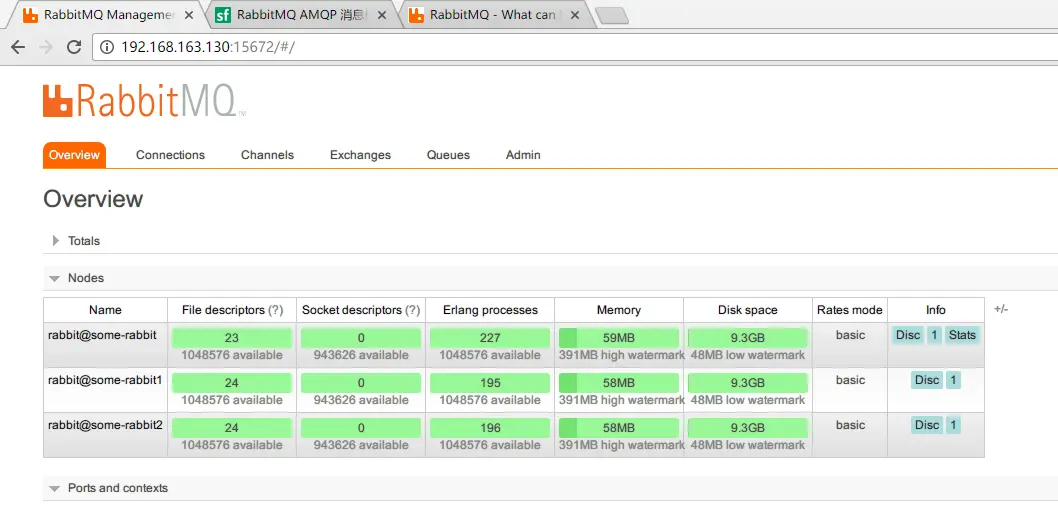Image resolution: width=1058 pixels, height=516 pixels.
Task: Click the 1 badge in rabbit@some-rabbit row
Action: (934, 335)
